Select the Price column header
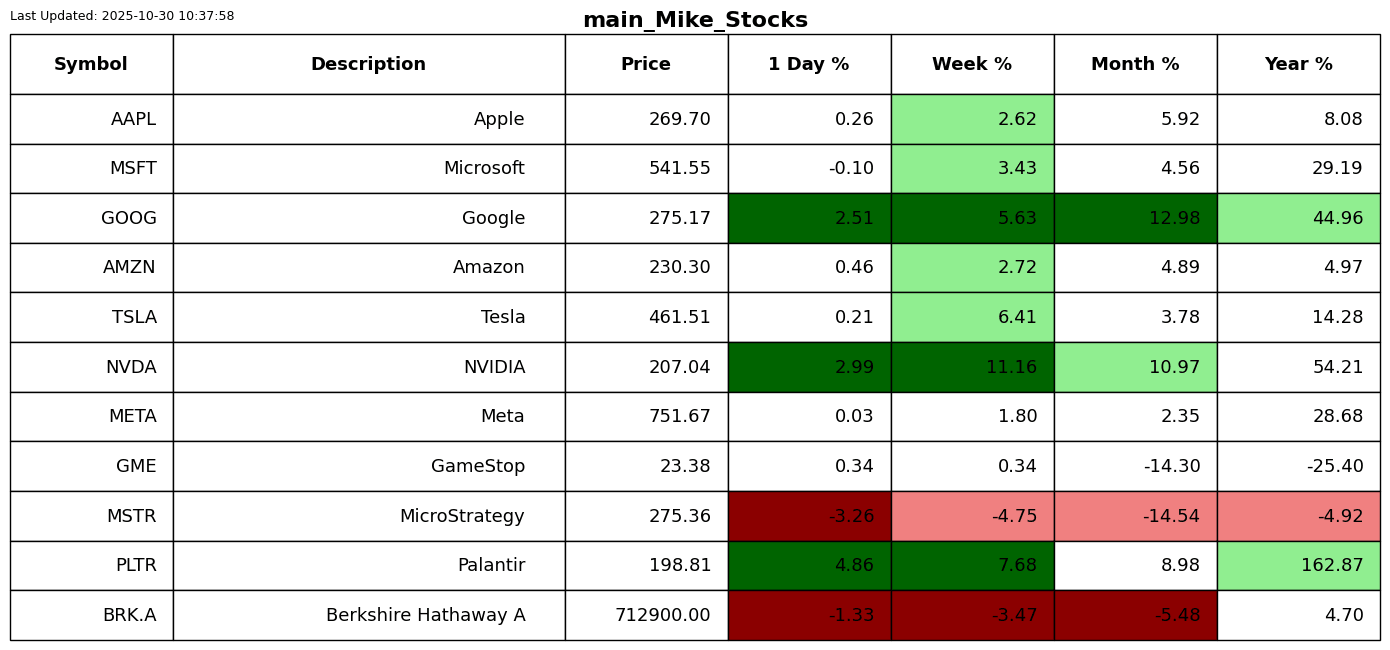The height and width of the screenshot is (650, 1390). pyautogui.click(x=646, y=64)
